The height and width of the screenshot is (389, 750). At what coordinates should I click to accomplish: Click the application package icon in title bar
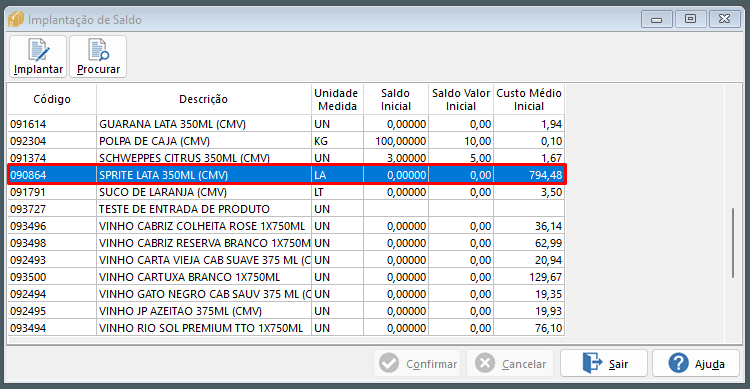point(16,20)
